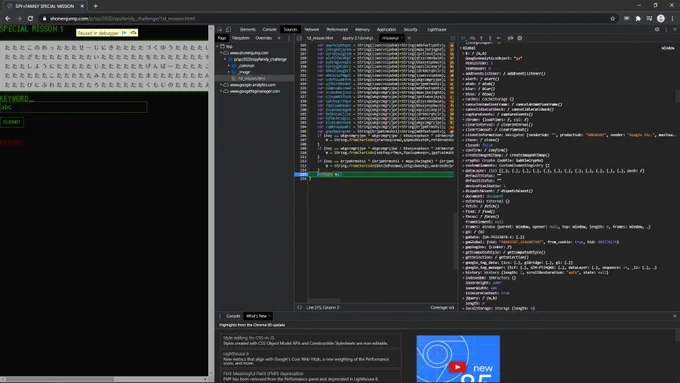
Task: Show more navigator tabs chevron
Action: [x=279, y=38]
